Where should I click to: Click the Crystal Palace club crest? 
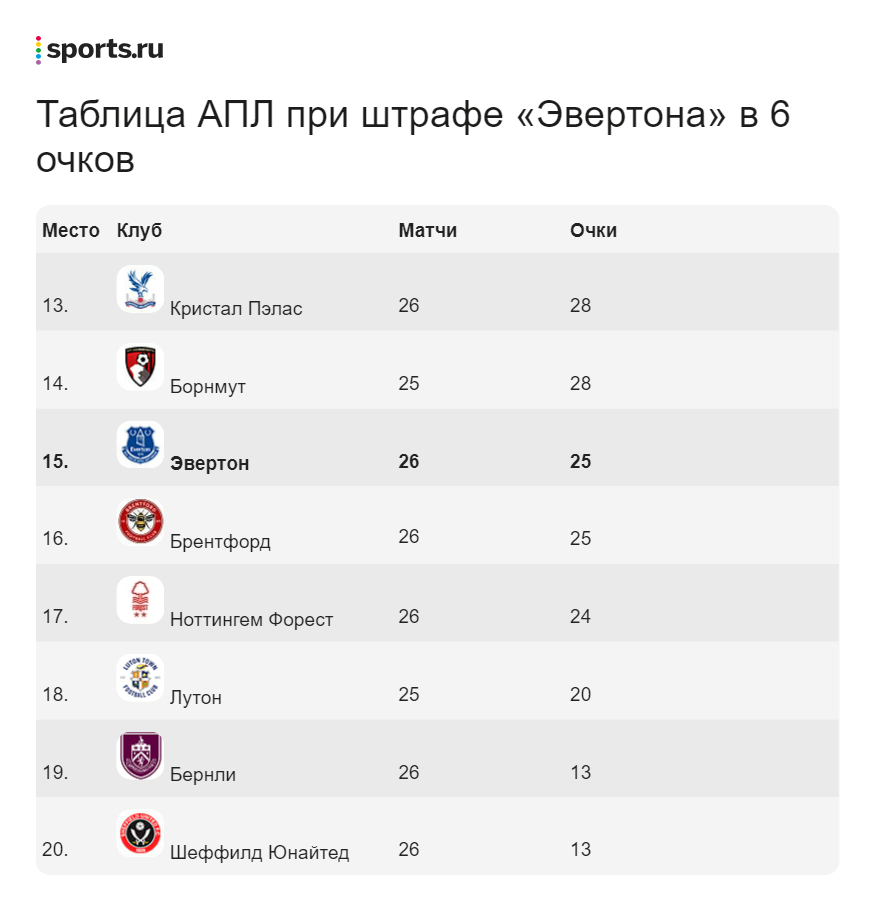(140, 289)
